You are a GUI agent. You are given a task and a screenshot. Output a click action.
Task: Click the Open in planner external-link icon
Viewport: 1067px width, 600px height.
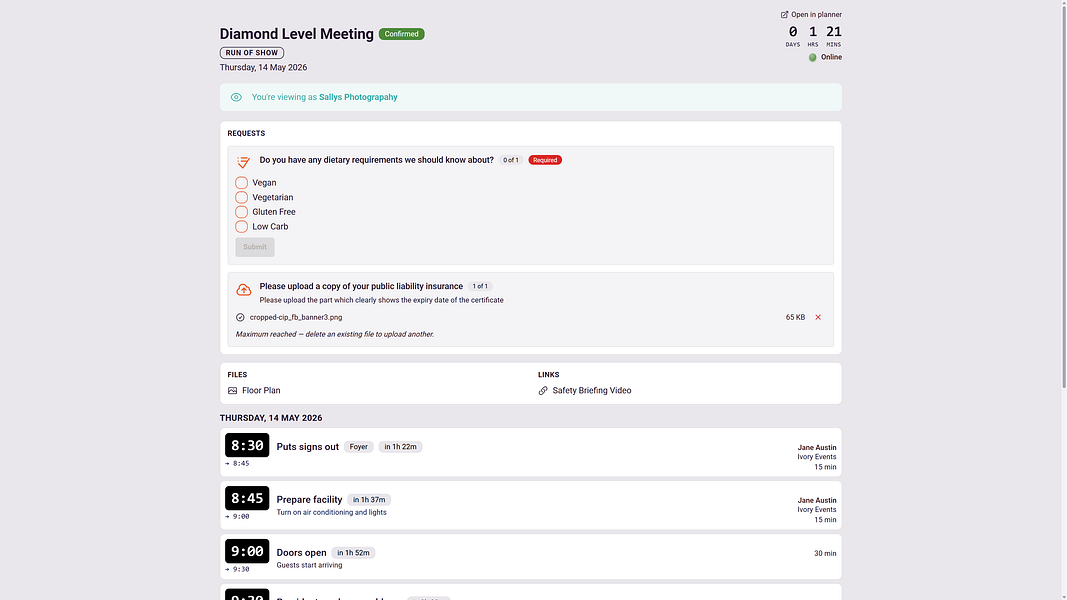tap(784, 14)
